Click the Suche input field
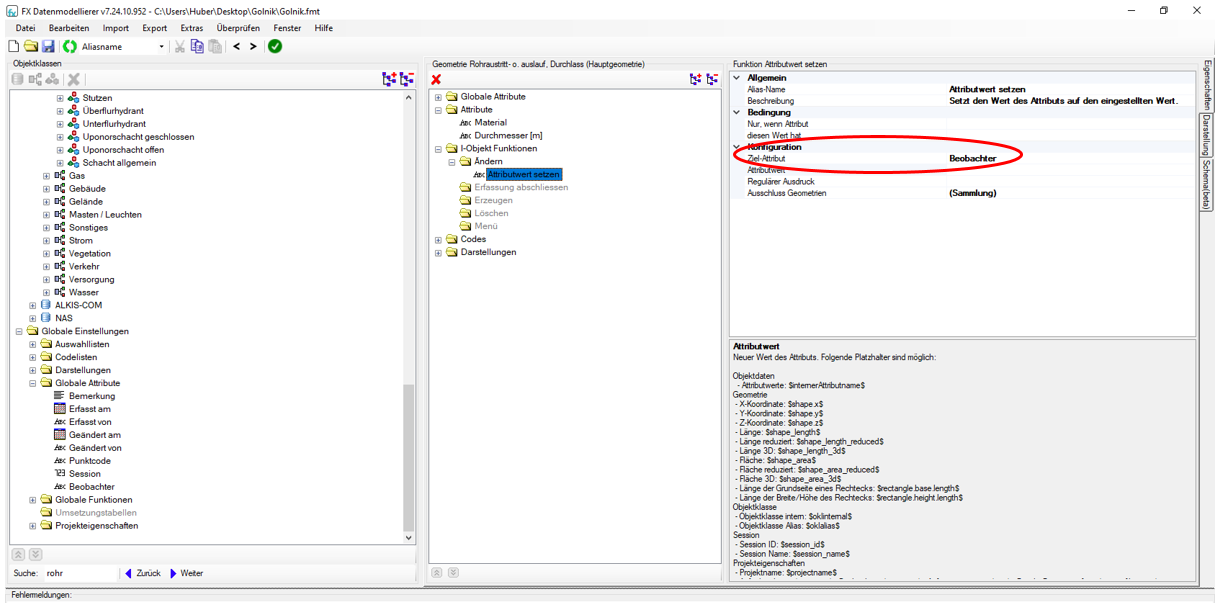Image resolution: width=1219 pixels, height=603 pixels. (x=80, y=573)
